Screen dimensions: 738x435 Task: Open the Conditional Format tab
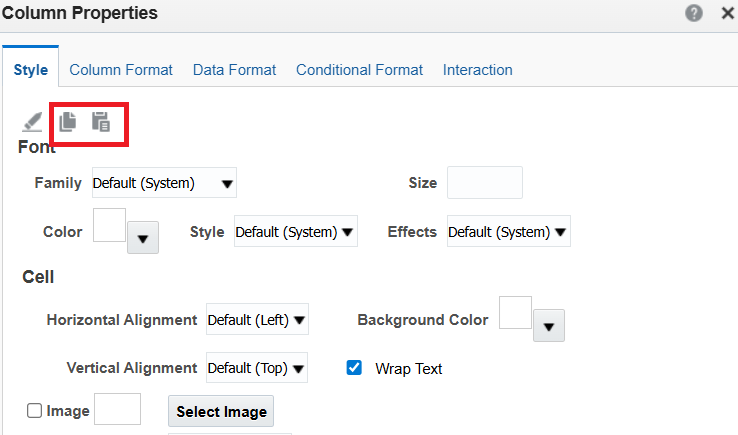click(x=359, y=70)
